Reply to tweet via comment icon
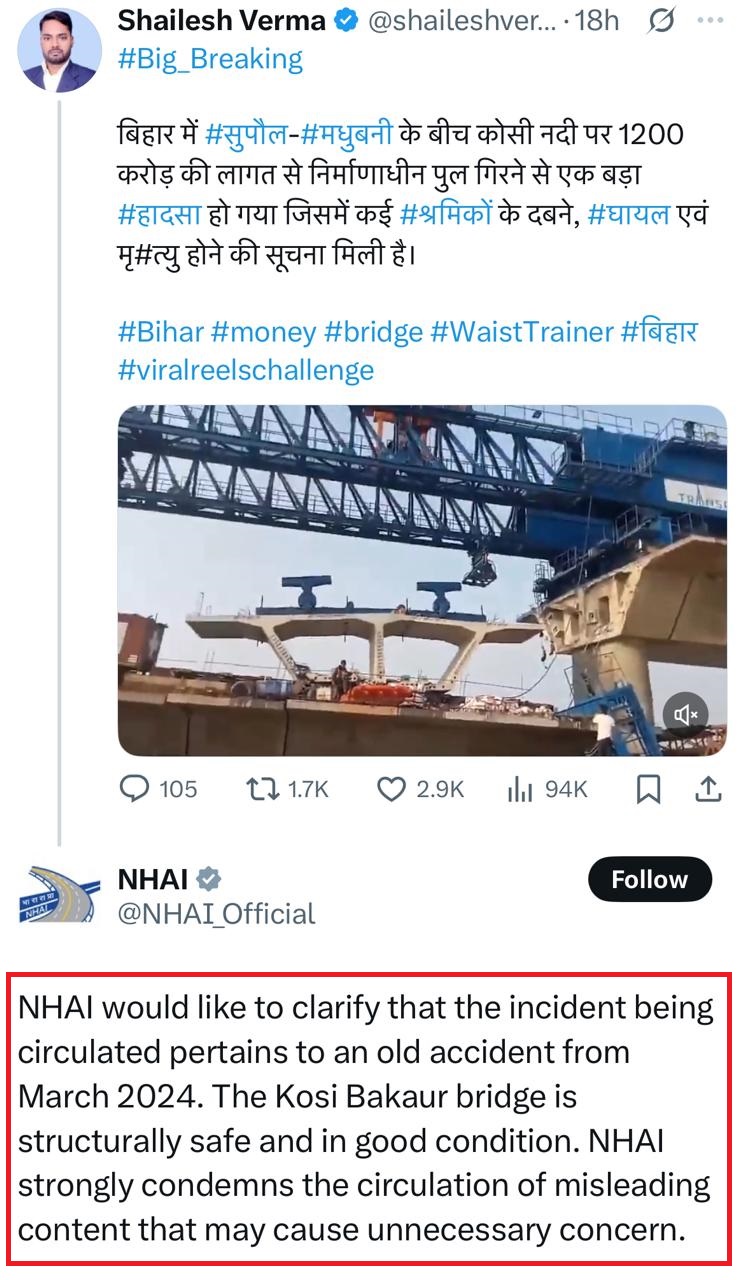The image size is (745, 1280). [135, 789]
